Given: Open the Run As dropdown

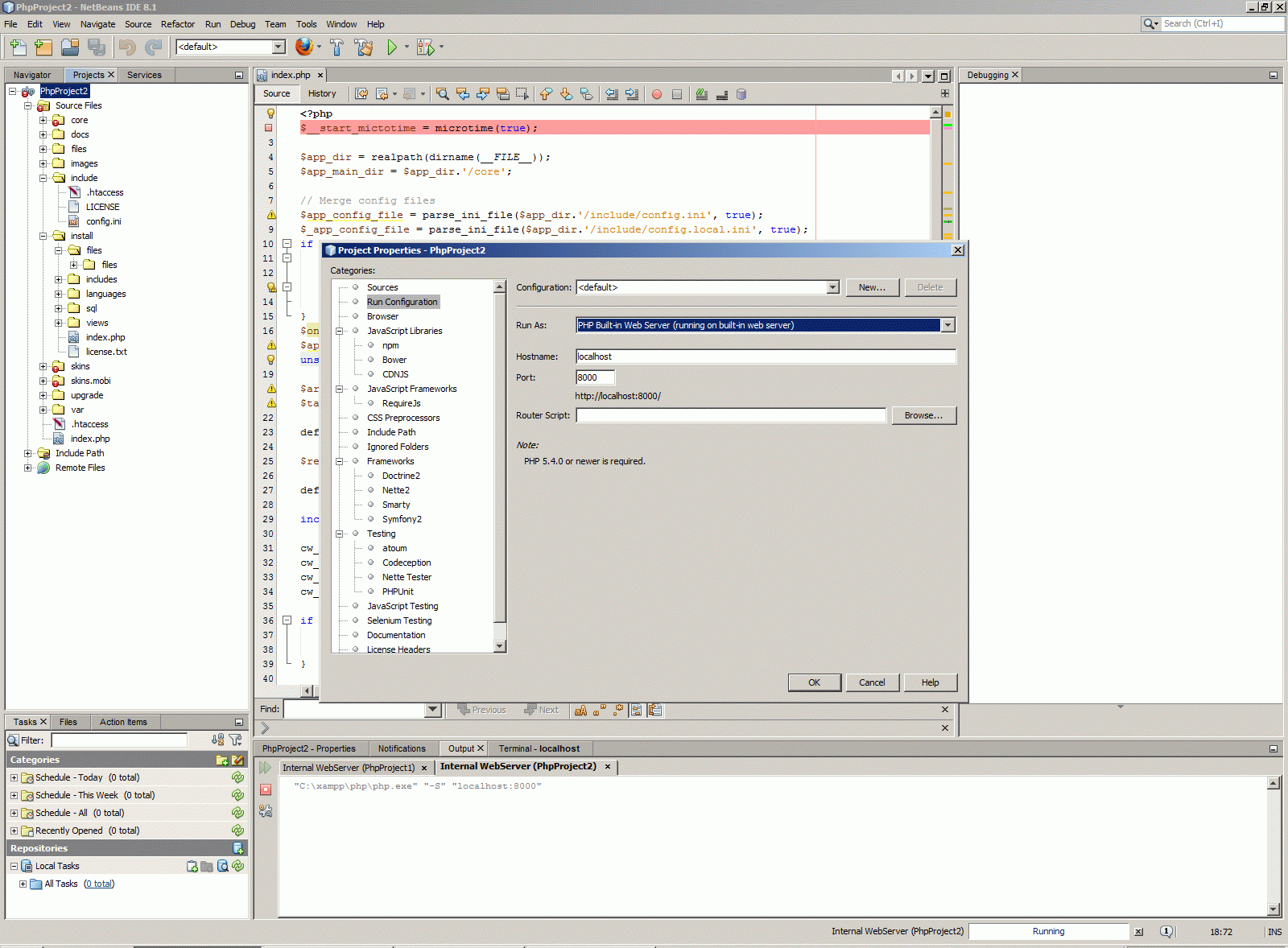Looking at the screenshot, I should click(948, 325).
